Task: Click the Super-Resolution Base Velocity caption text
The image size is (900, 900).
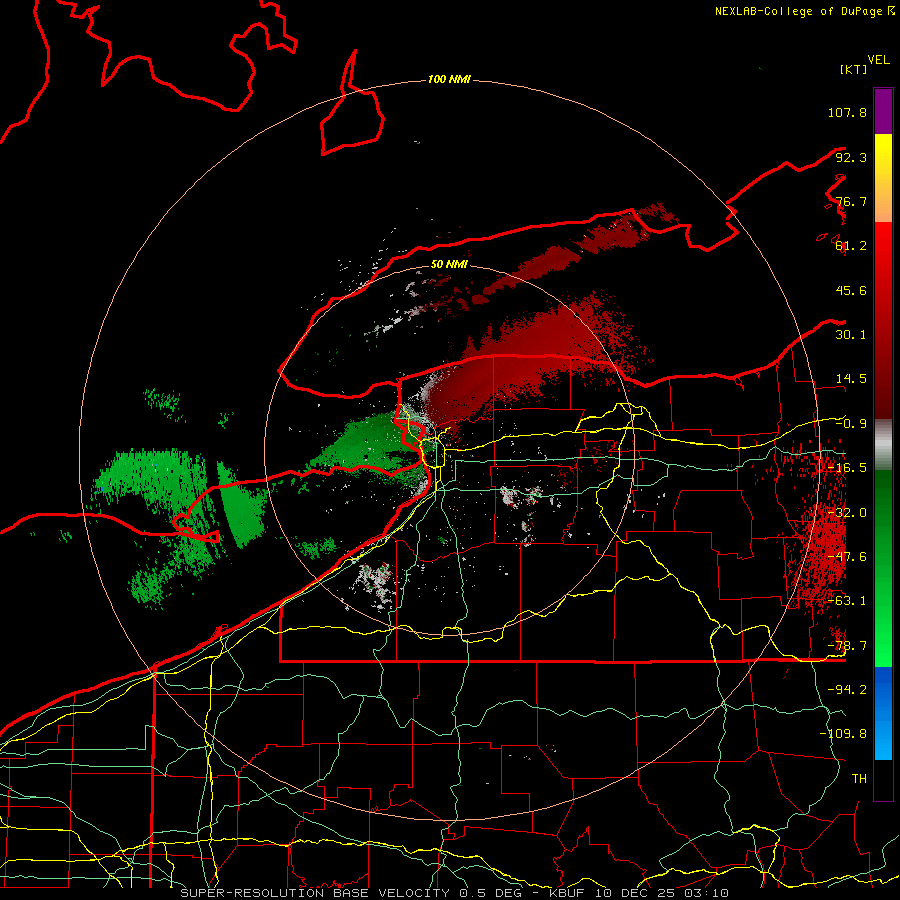Action: coord(454,893)
